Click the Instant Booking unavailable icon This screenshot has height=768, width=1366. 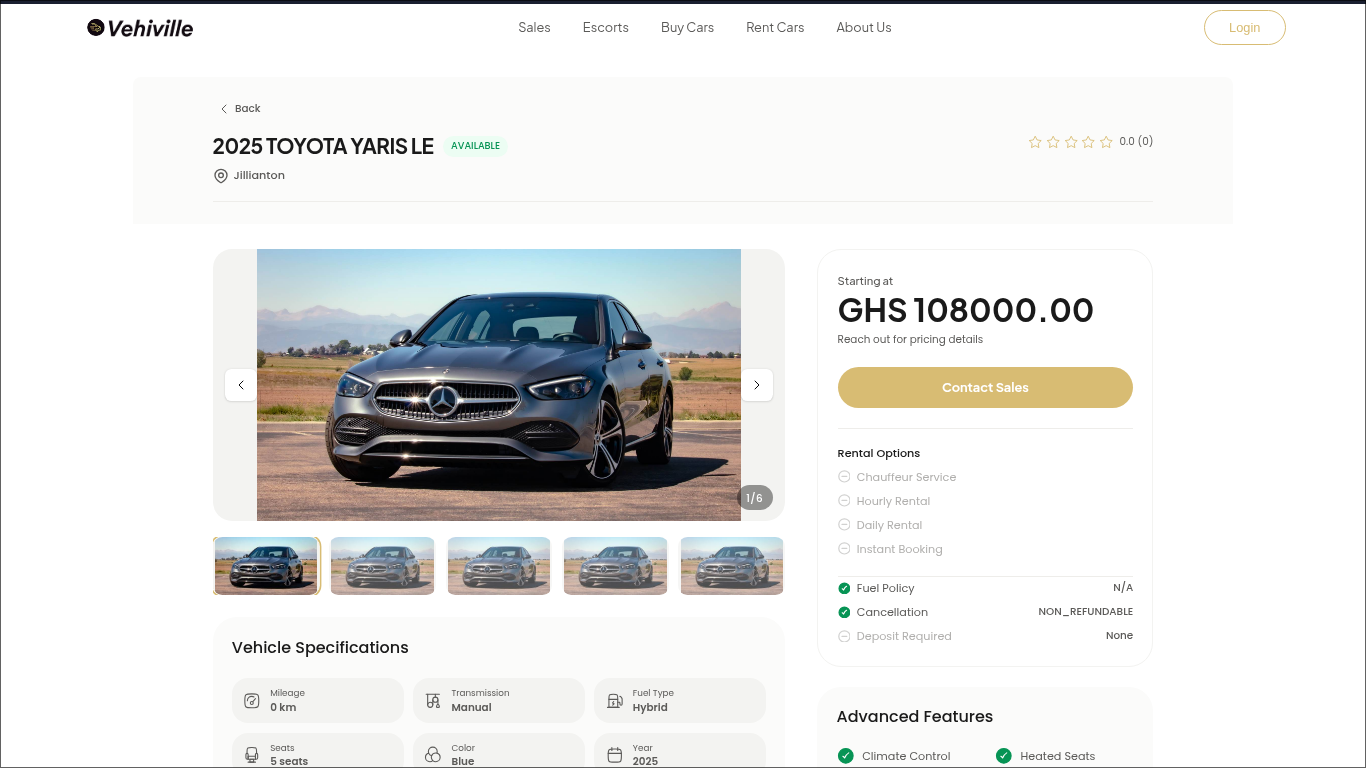[844, 549]
